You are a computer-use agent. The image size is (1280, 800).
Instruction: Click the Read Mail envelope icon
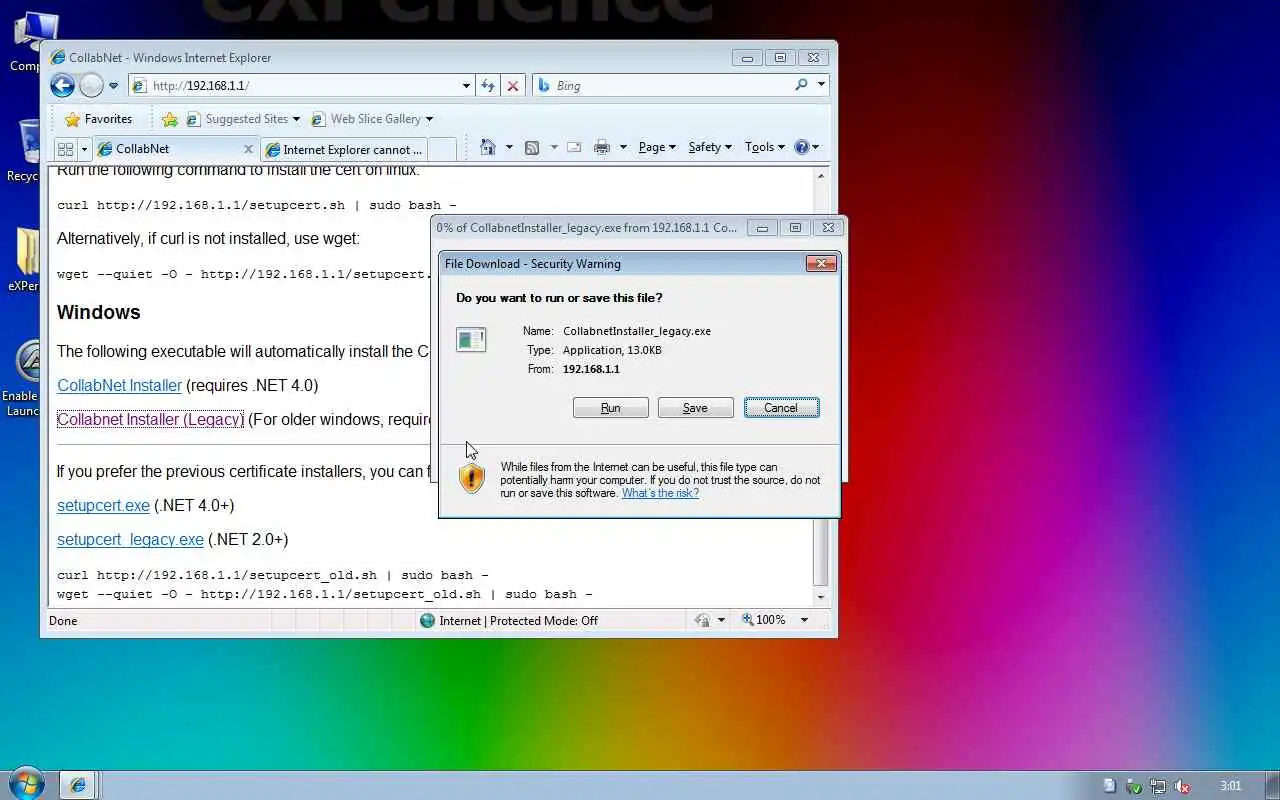[x=574, y=147]
